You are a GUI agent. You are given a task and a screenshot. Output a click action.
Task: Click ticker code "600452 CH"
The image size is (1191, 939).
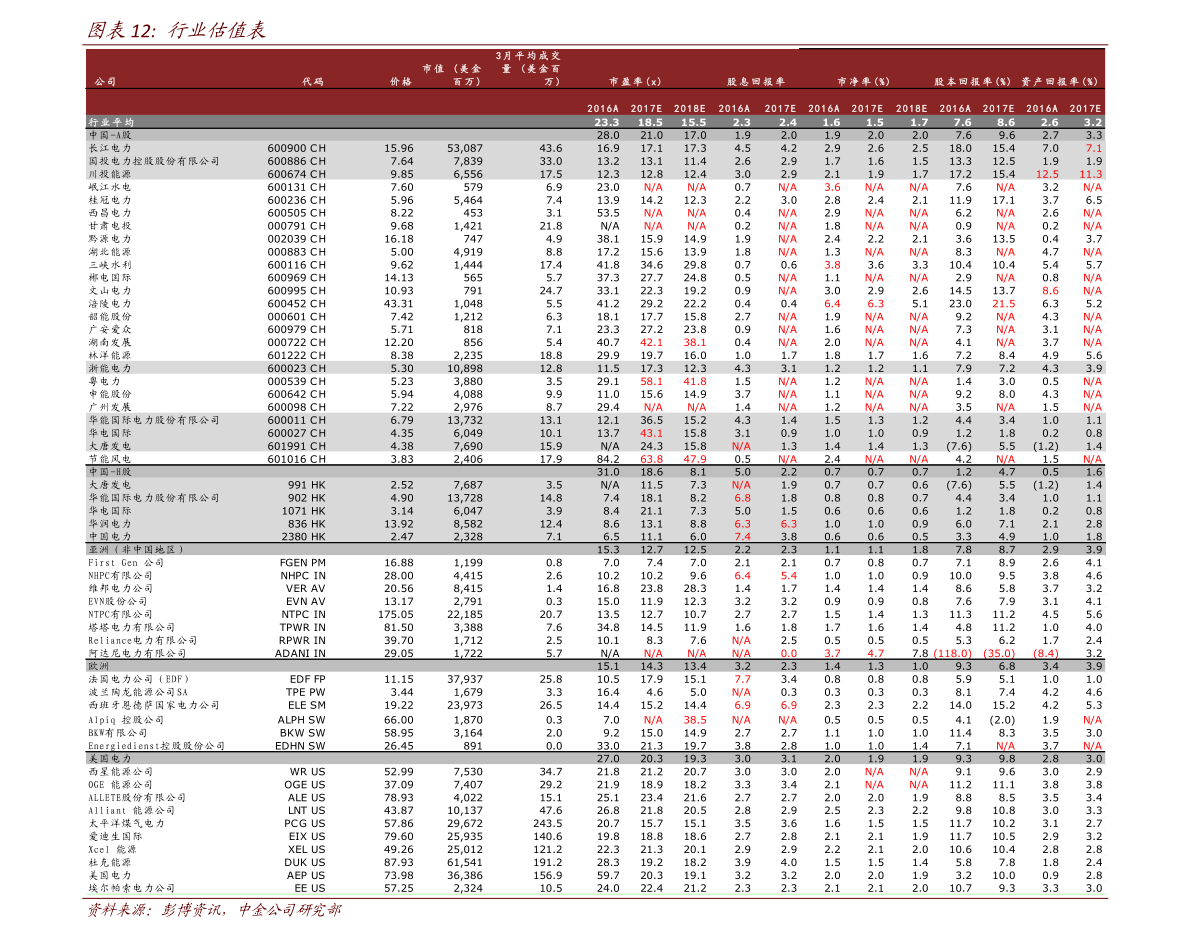coord(296,303)
